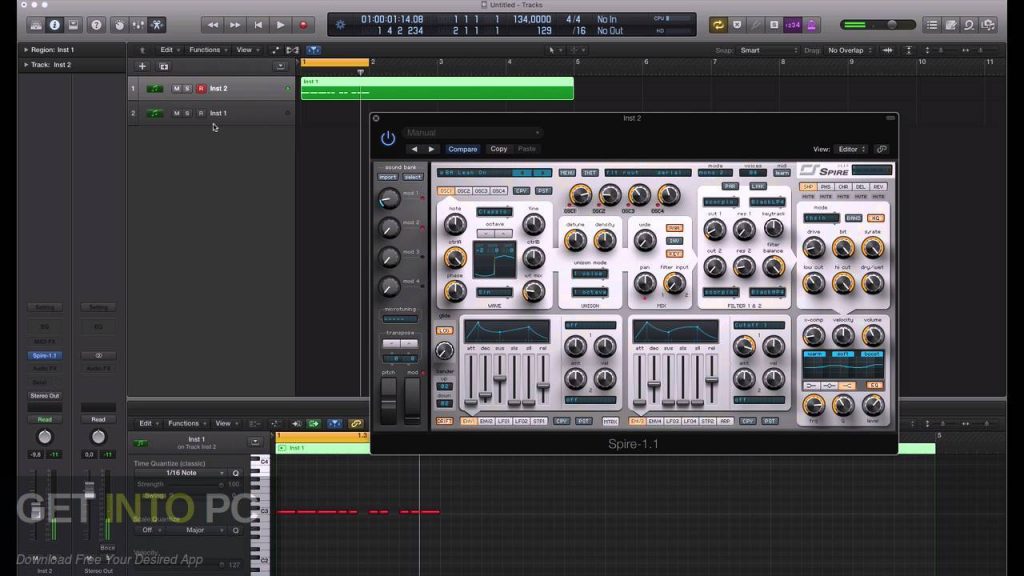Click the Spire pitch bend wheel
The image size is (1024, 576).
coord(389,400)
